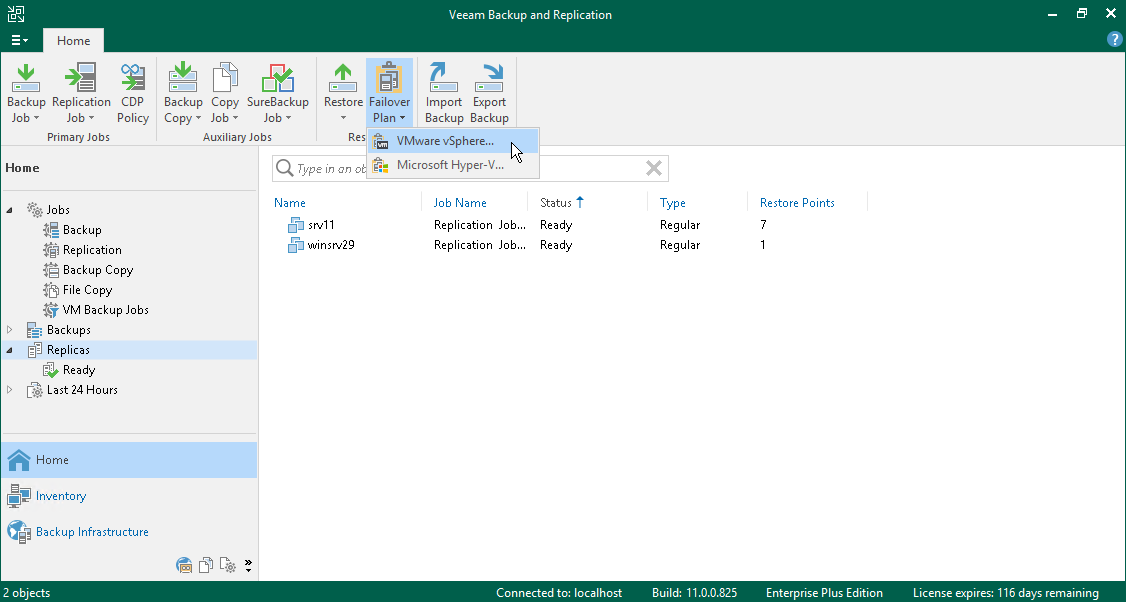
Task: Click the winsrv29 replica VM icon
Action: (x=296, y=246)
